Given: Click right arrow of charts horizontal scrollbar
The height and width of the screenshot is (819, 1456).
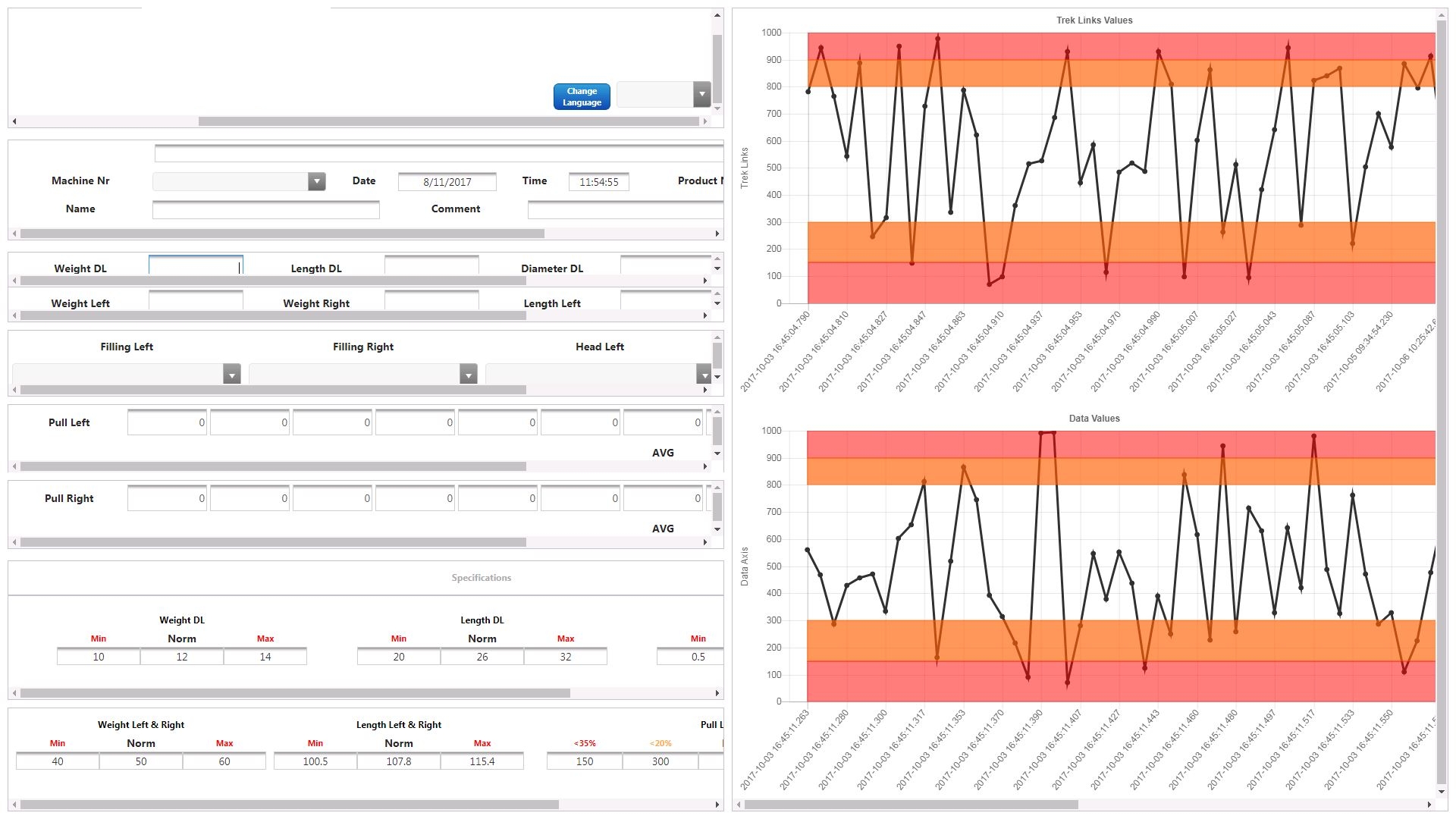Looking at the screenshot, I should point(1430,805).
